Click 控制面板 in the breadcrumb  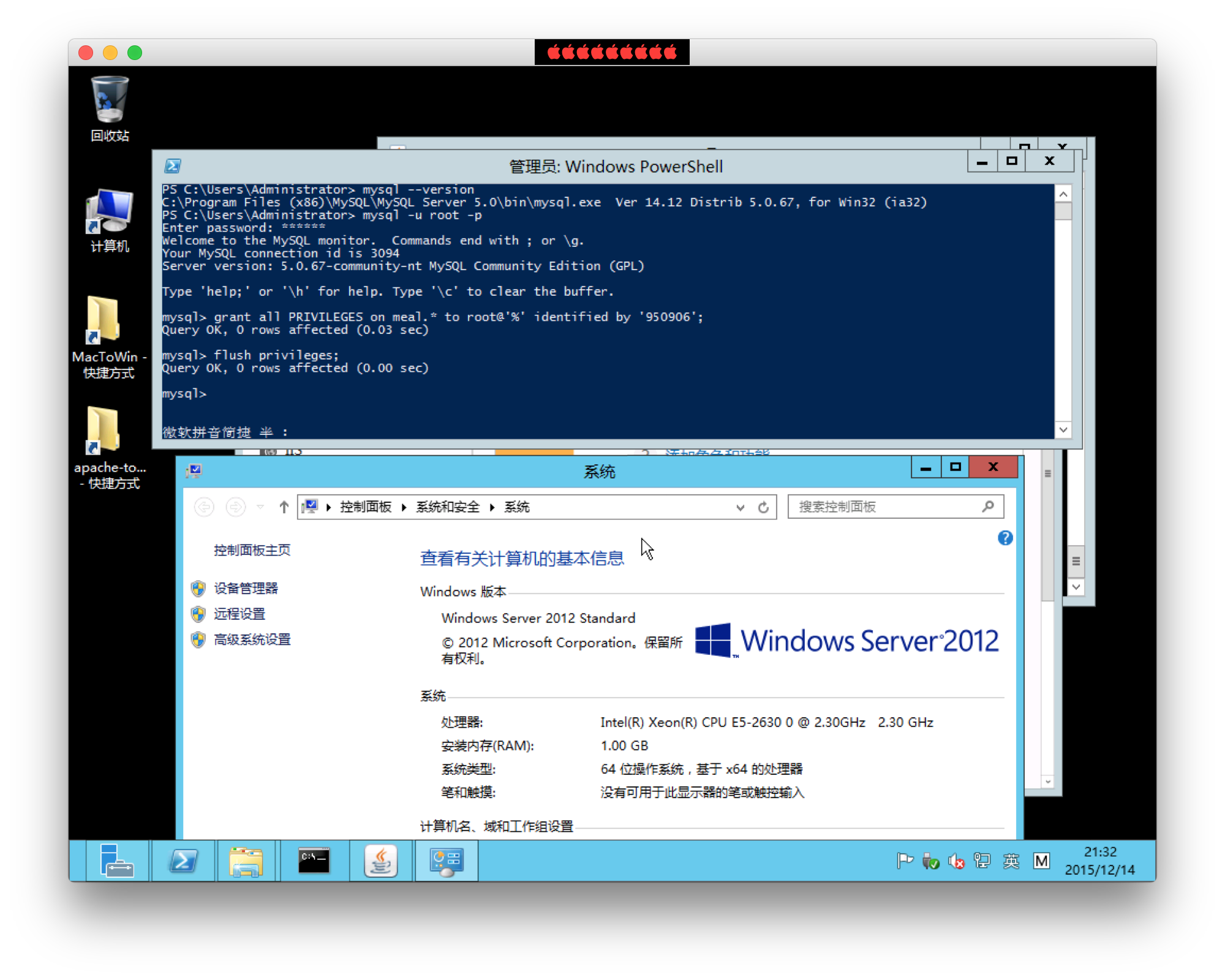tap(366, 507)
